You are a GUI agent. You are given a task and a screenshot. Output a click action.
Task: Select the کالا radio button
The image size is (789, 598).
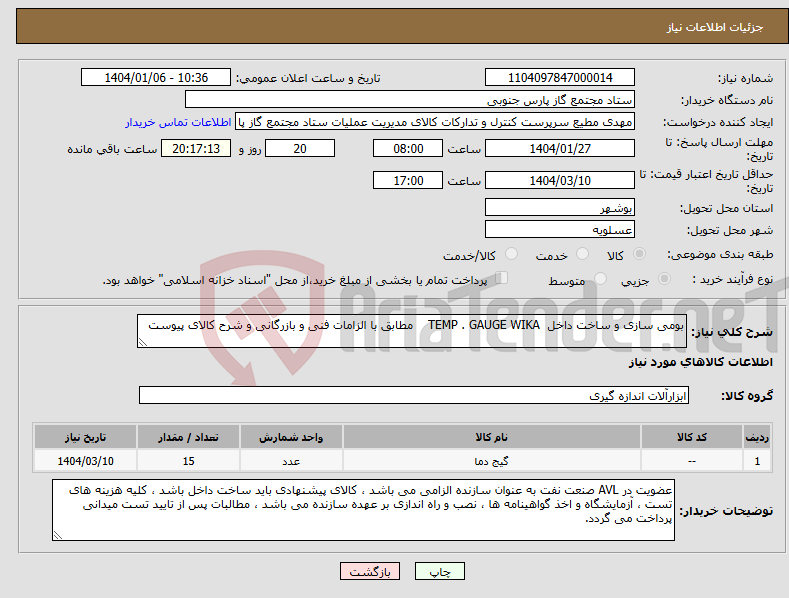(x=639, y=254)
